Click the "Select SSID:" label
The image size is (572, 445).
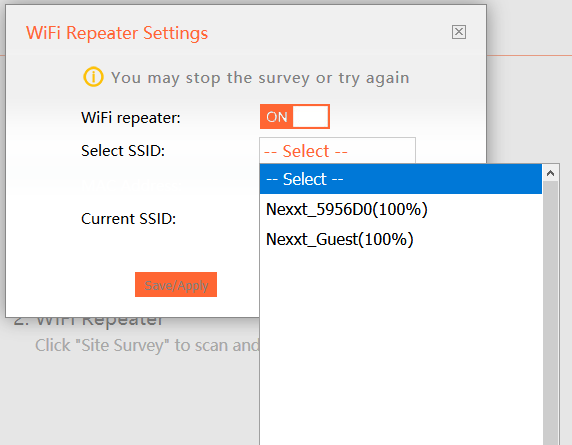click(x=123, y=151)
